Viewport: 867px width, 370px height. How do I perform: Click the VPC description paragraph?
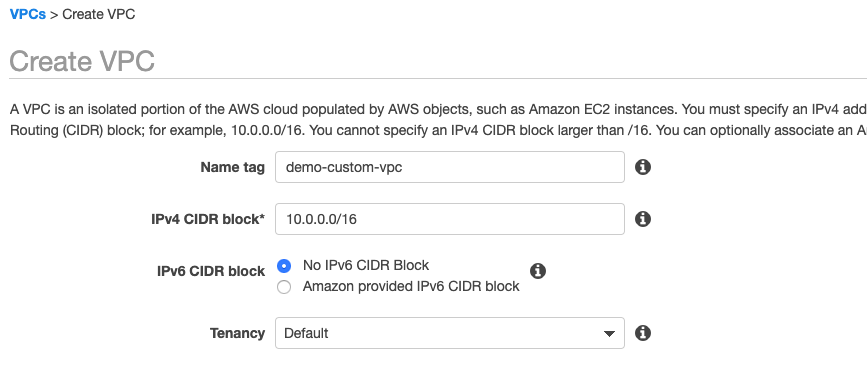point(438,120)
